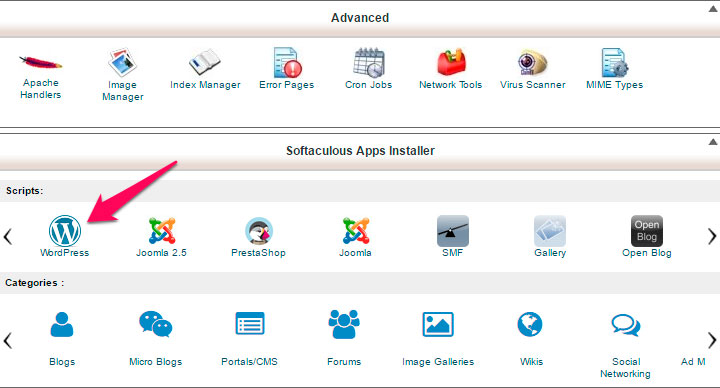This screenshot has height=388, width=720.
Task: Open the Wikis globe icon
Action: point(530,324)
